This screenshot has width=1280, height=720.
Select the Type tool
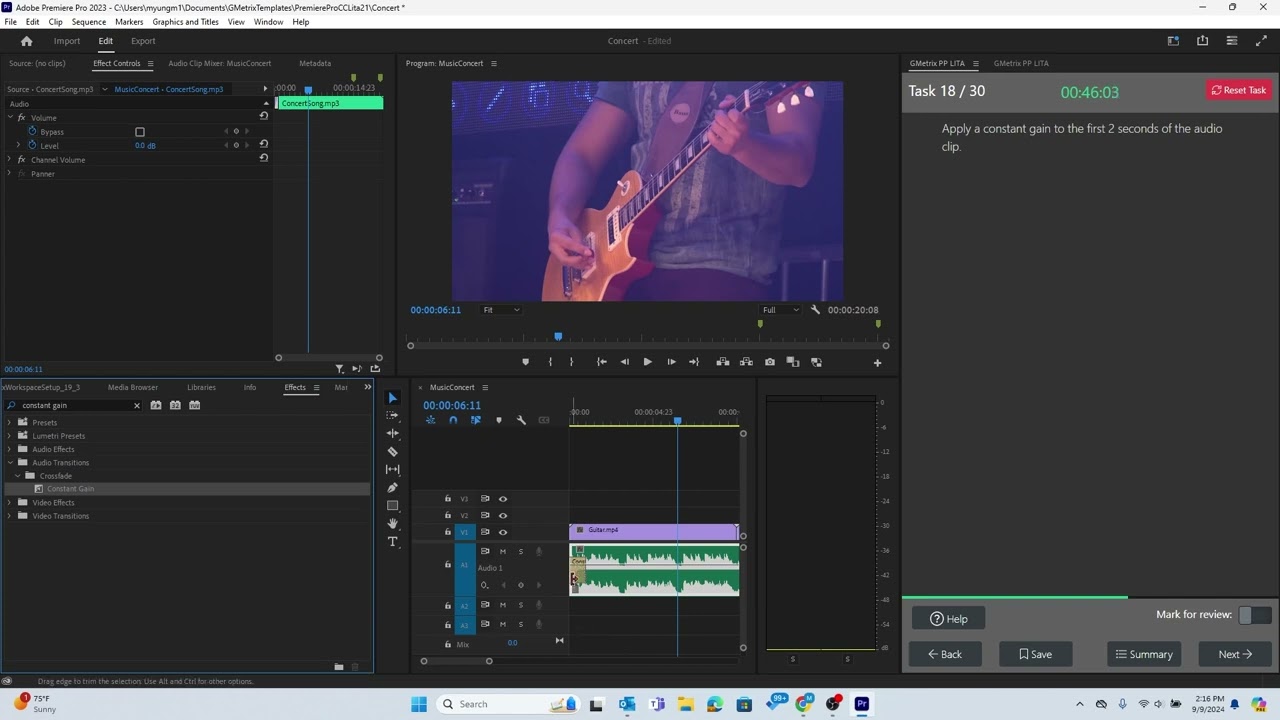(392, 542)
